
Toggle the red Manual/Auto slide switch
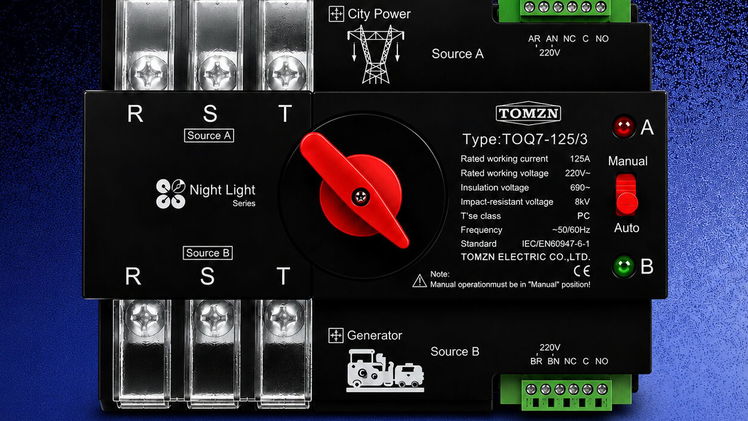point(626,195)
